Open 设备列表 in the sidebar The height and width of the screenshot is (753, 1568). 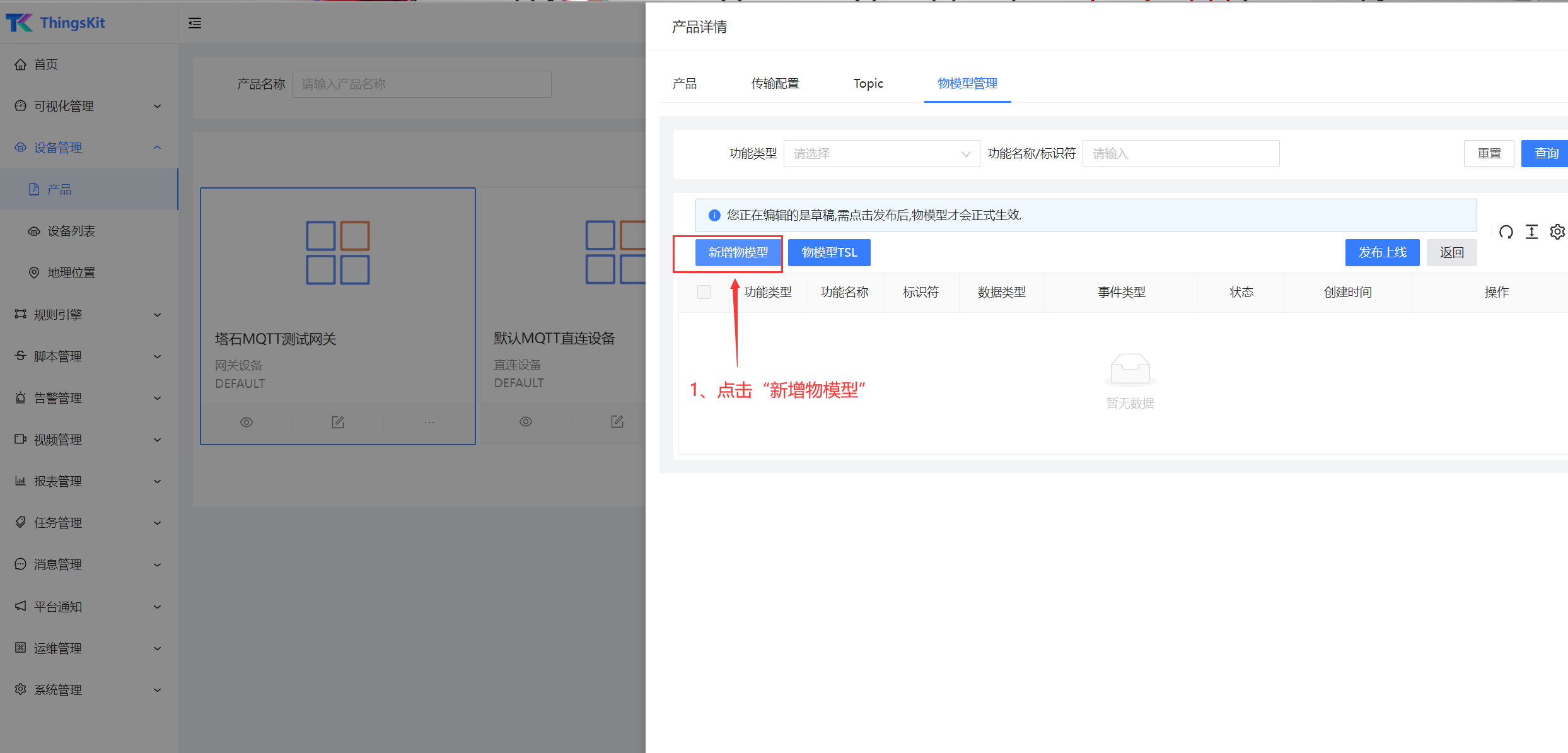click(x=71, y=231)
